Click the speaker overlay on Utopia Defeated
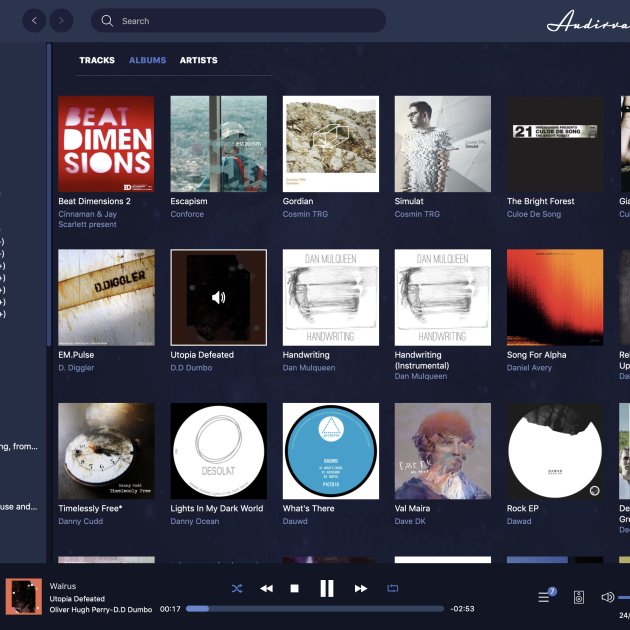The height and width of the screenshot is (630, 630). coord(218,297)
